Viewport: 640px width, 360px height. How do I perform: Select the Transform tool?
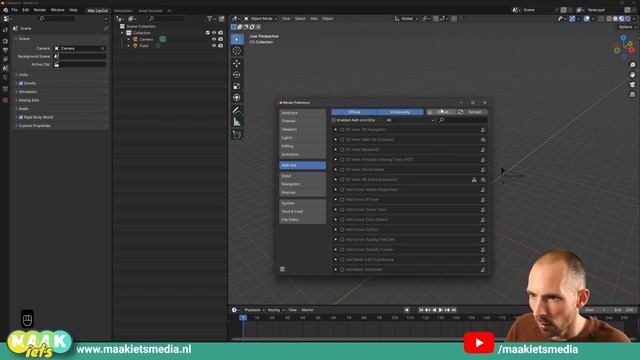(x=237, y=98)
